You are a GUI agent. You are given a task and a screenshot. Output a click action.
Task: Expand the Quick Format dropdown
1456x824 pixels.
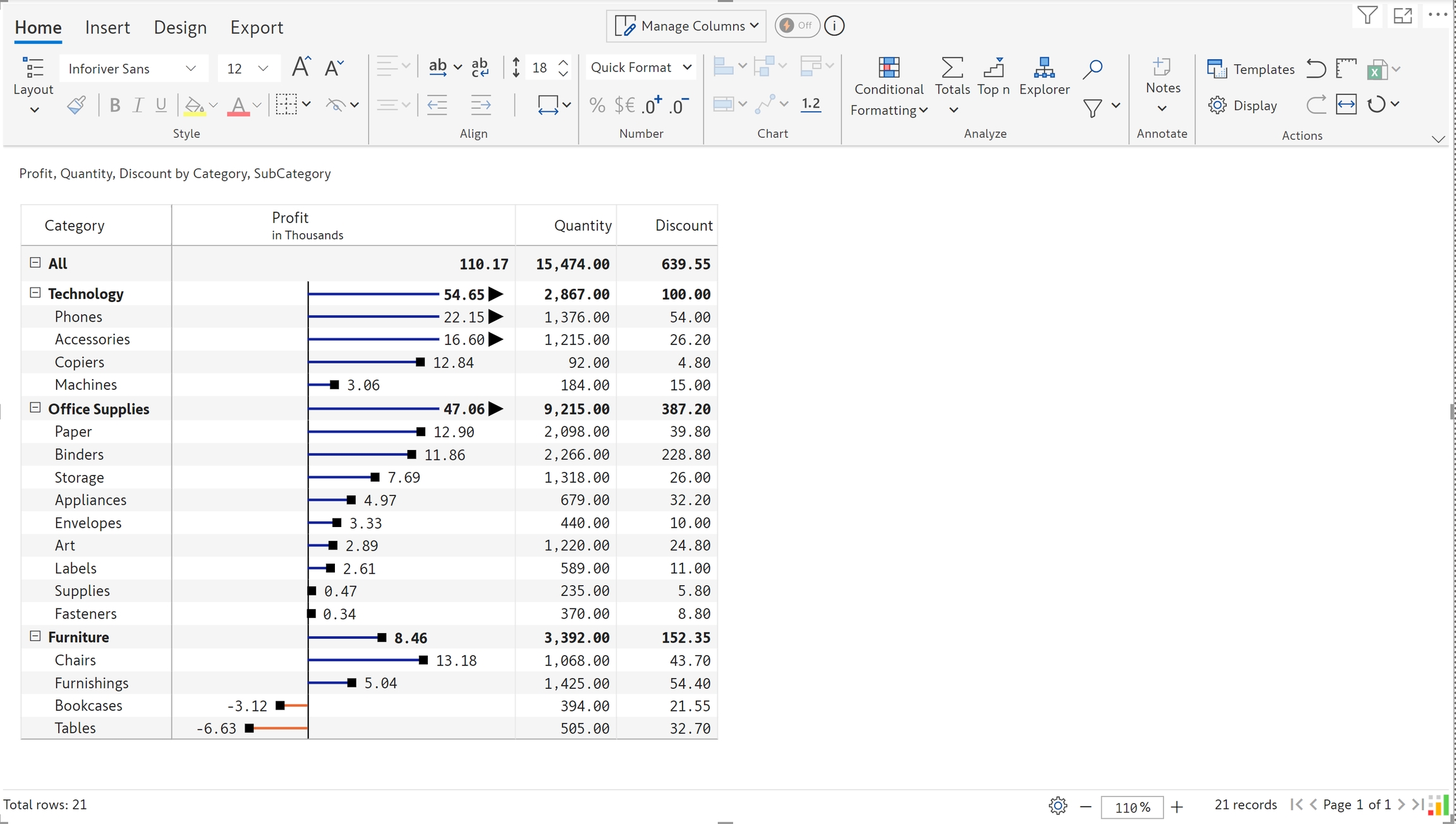641,67
